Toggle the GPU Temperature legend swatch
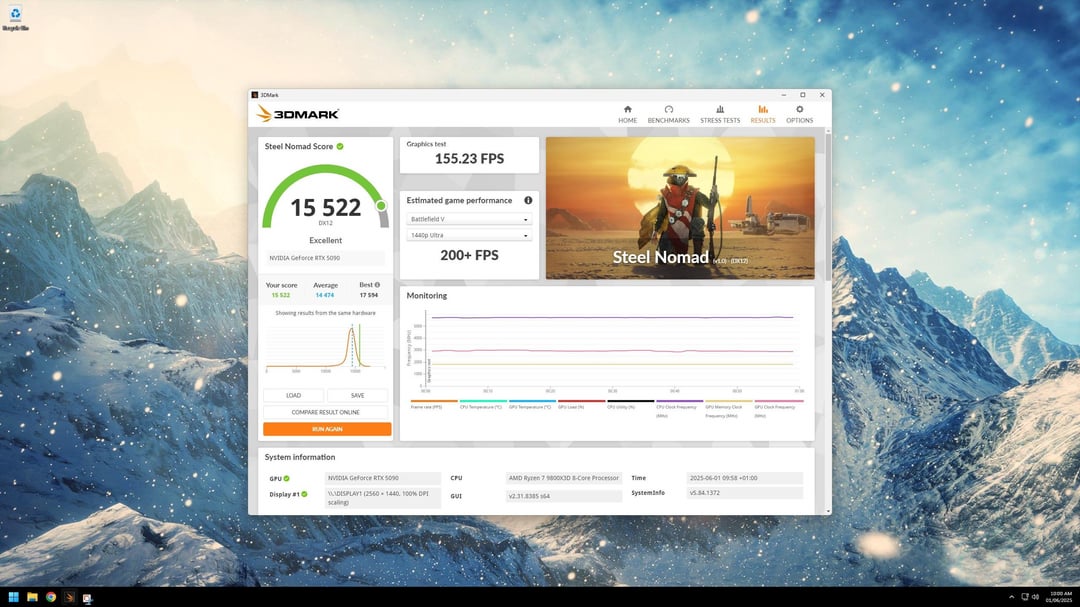Screen dimensions: 1080x607 (x=532, y=401)
